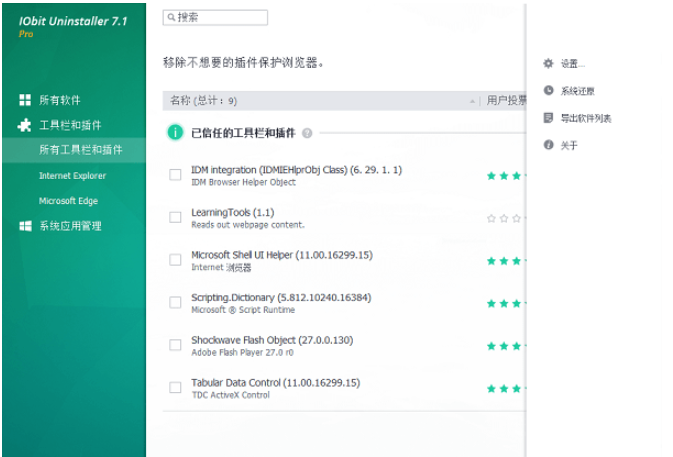The width and height of the screenshot is (673, 457).
Task: Open 系统应用管理 in the sidebar
Action: pyautogui.click(x=70, y=226)
